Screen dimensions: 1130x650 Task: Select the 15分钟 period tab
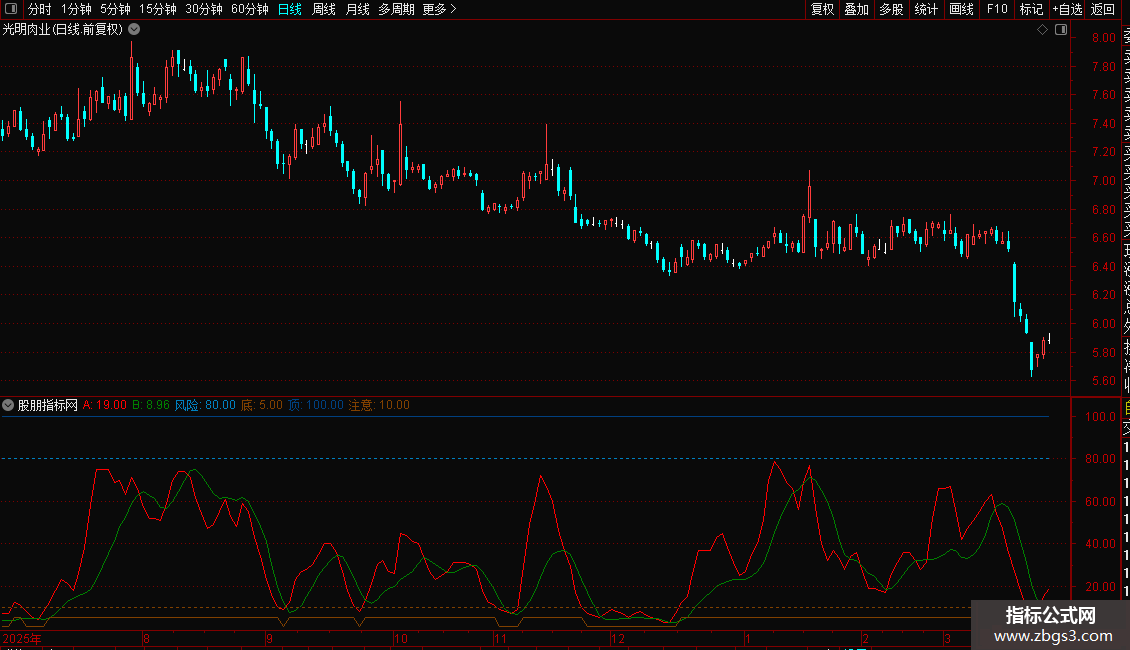(158, 9)
